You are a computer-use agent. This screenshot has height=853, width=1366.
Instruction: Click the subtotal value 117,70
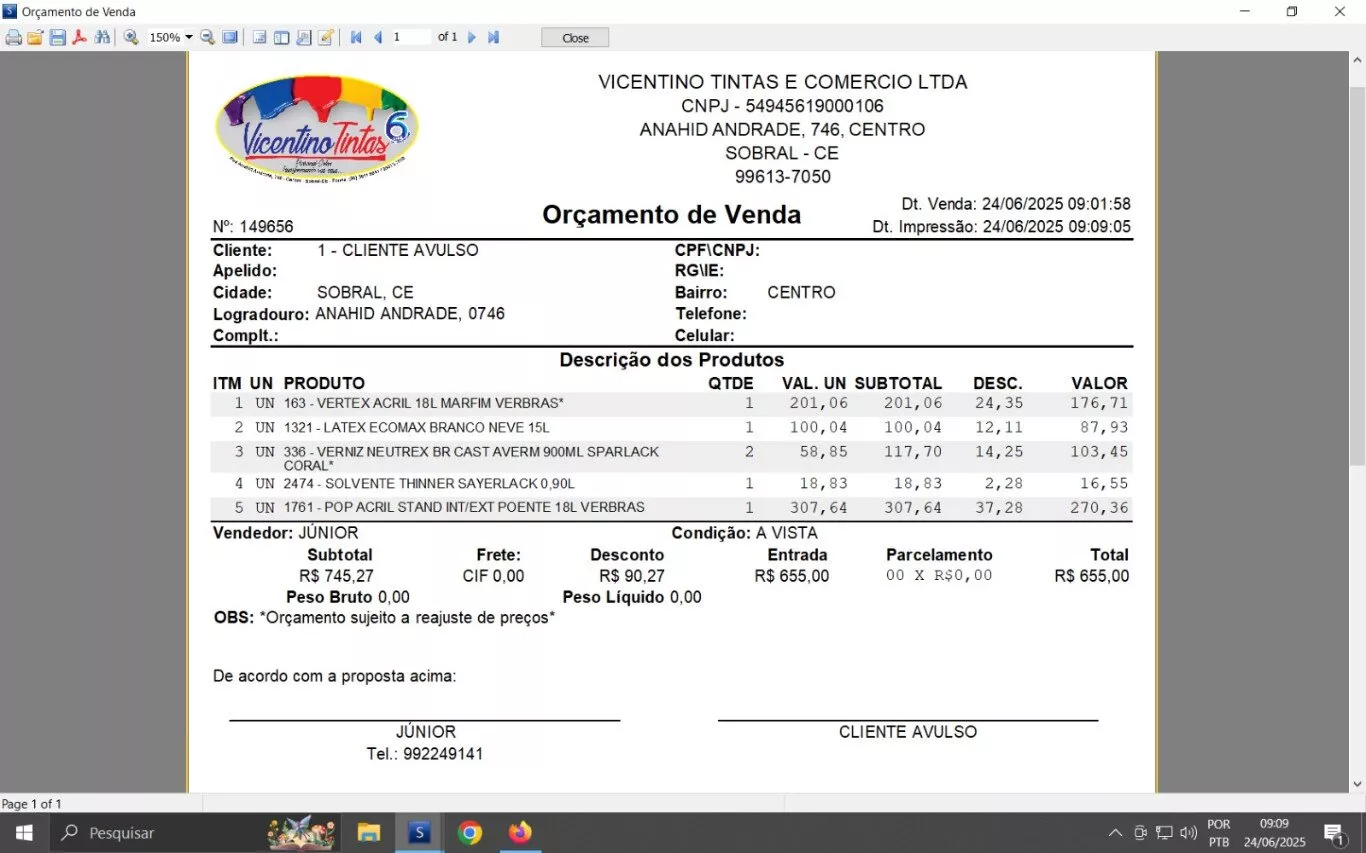coord(913,452)
